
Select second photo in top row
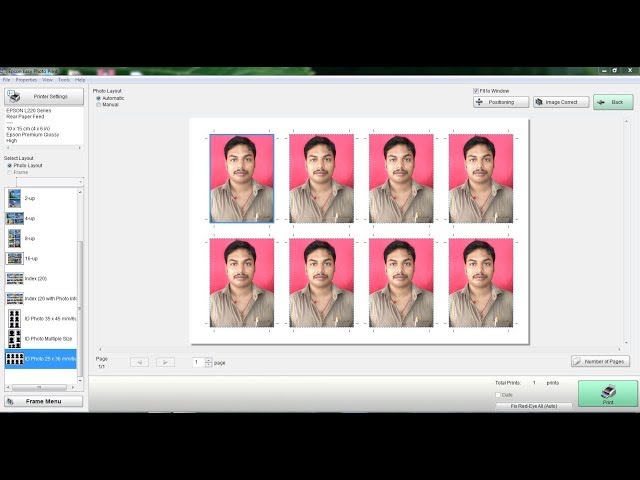pyautogui.click(x=322, y=178)
